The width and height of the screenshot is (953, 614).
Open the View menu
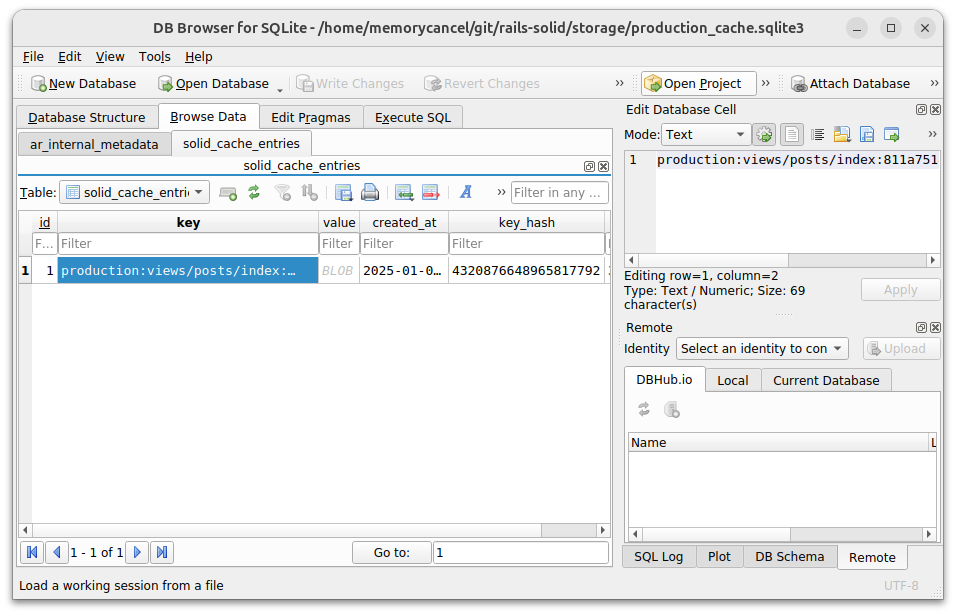coord(110,57)
